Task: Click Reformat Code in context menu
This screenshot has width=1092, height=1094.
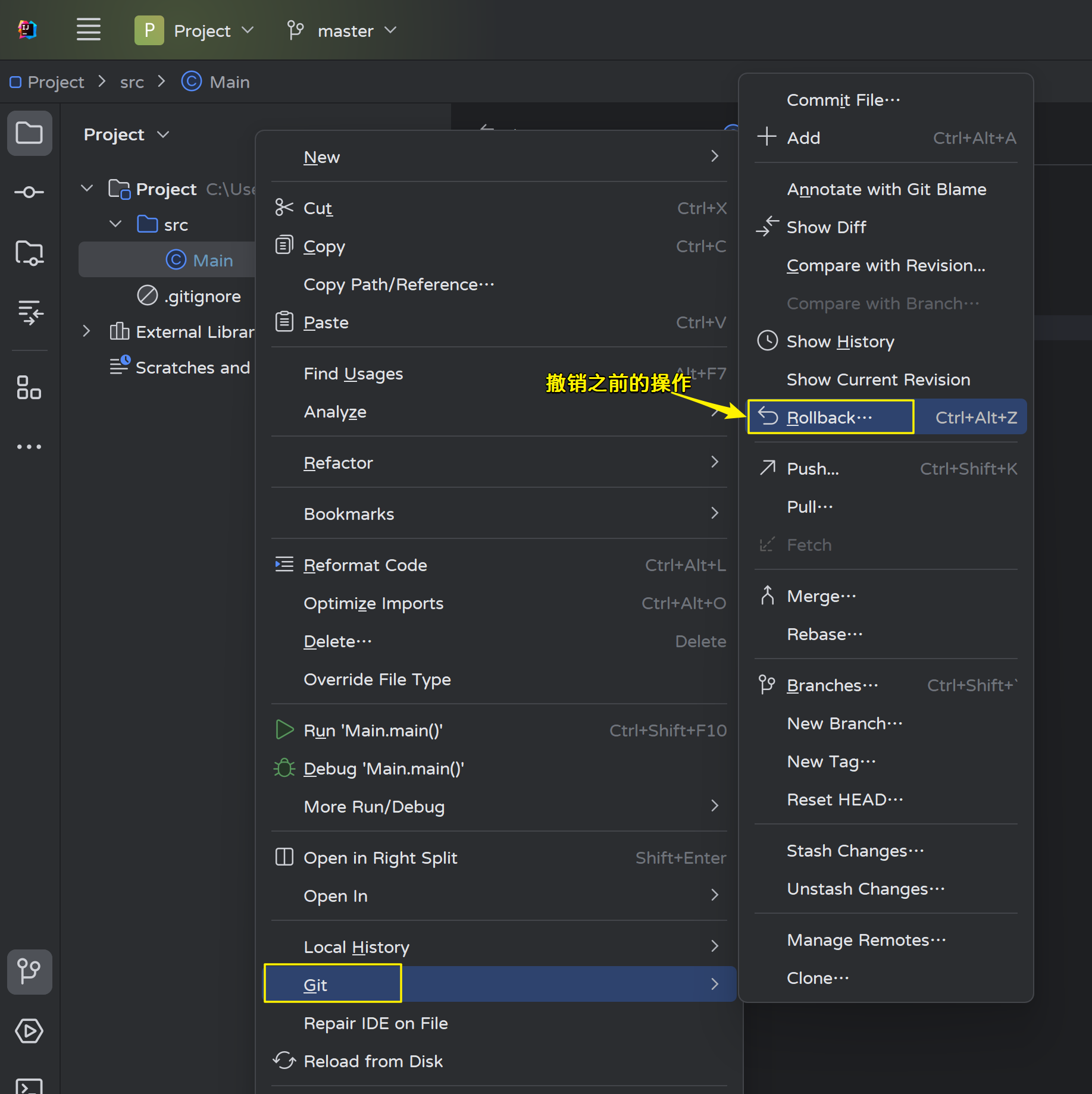Action: coord(365,565)
